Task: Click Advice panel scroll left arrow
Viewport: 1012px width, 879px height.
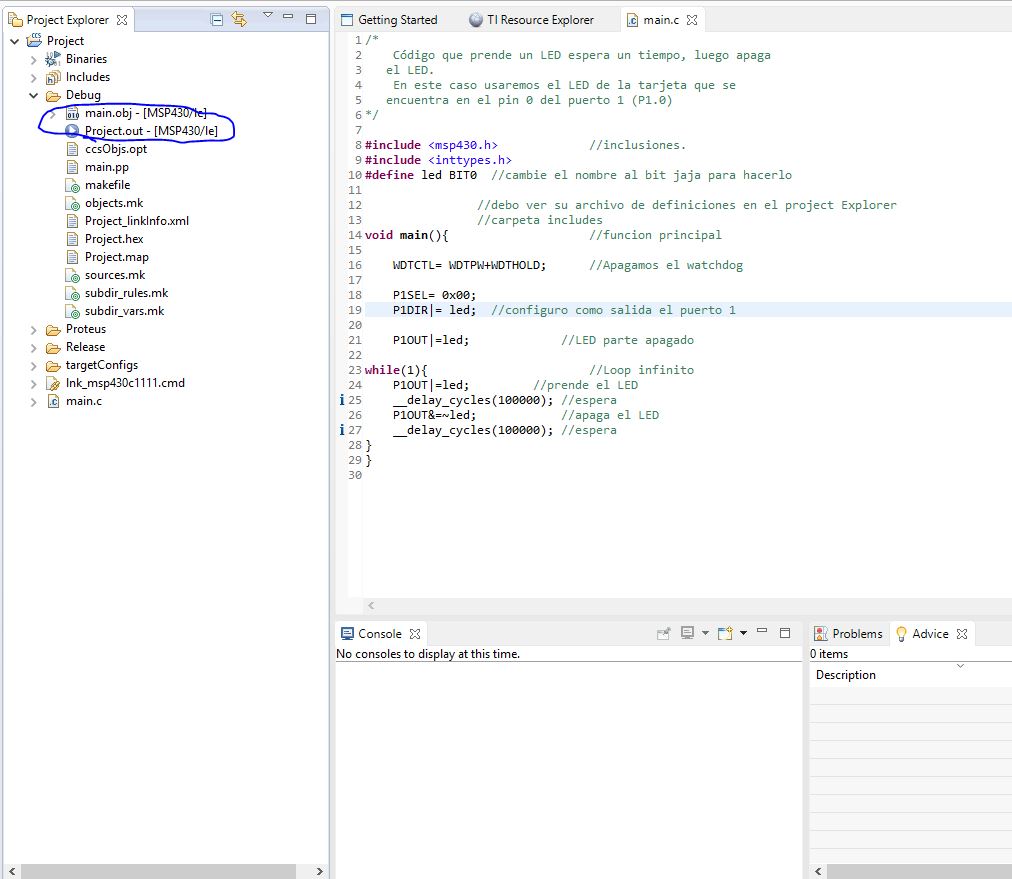Action: (818, 871)
